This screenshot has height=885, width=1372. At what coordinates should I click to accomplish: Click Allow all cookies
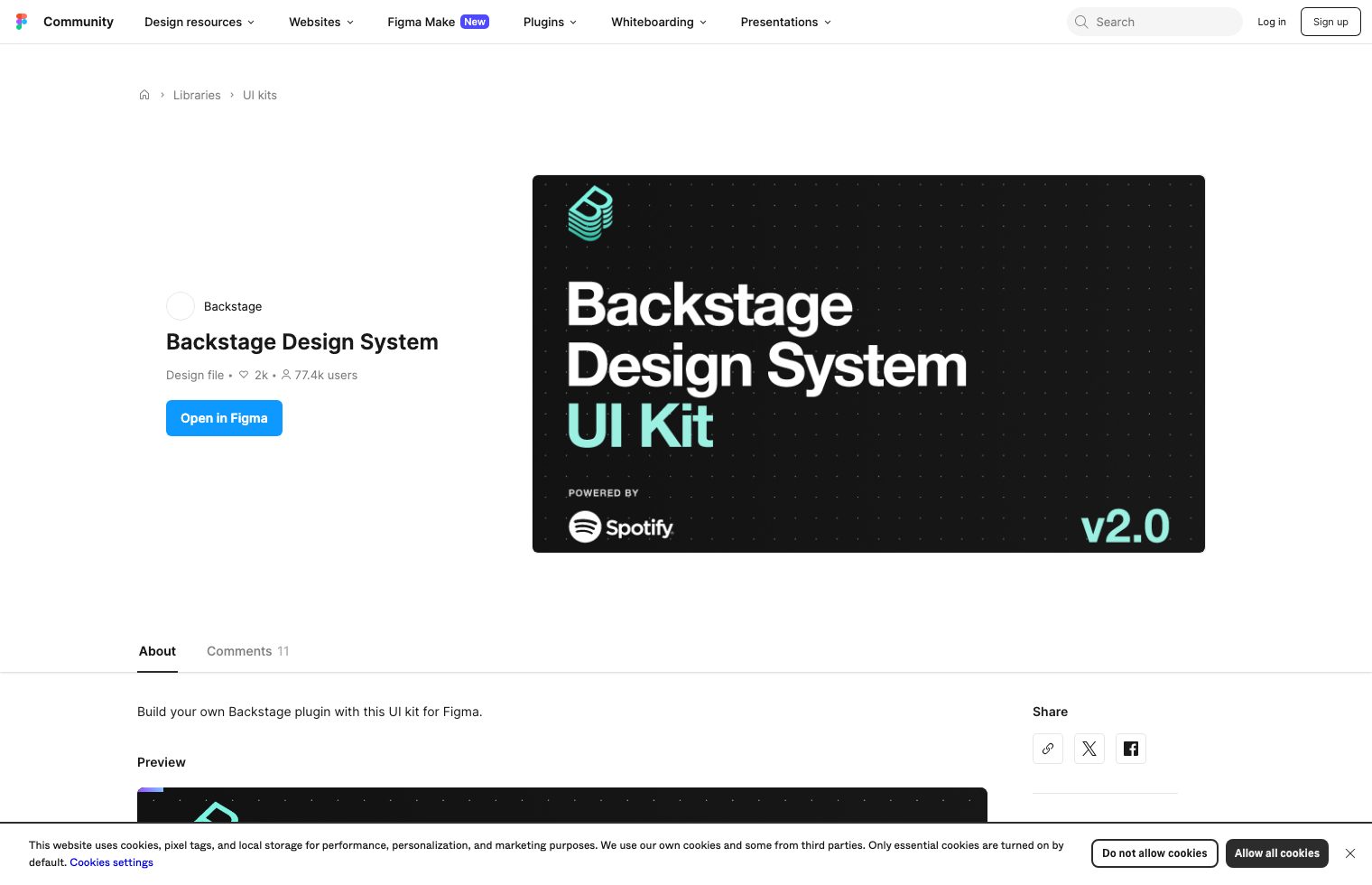[x=1276, y=852]
